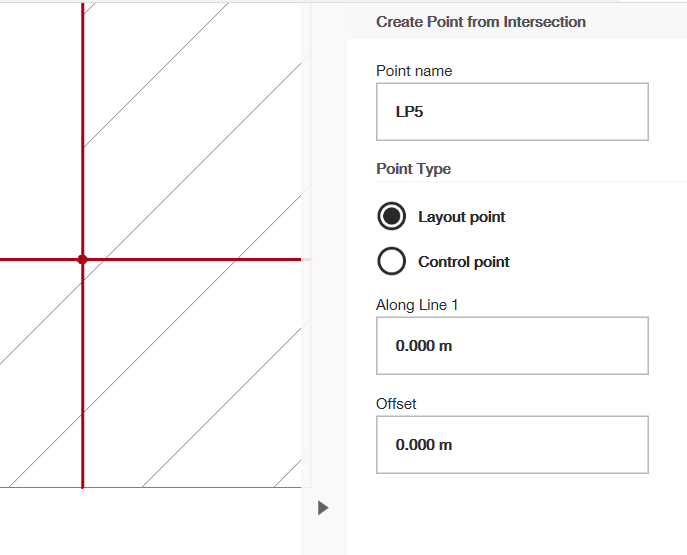
Task: Click the "Point Type" section heading
Action: coord(413,169)
